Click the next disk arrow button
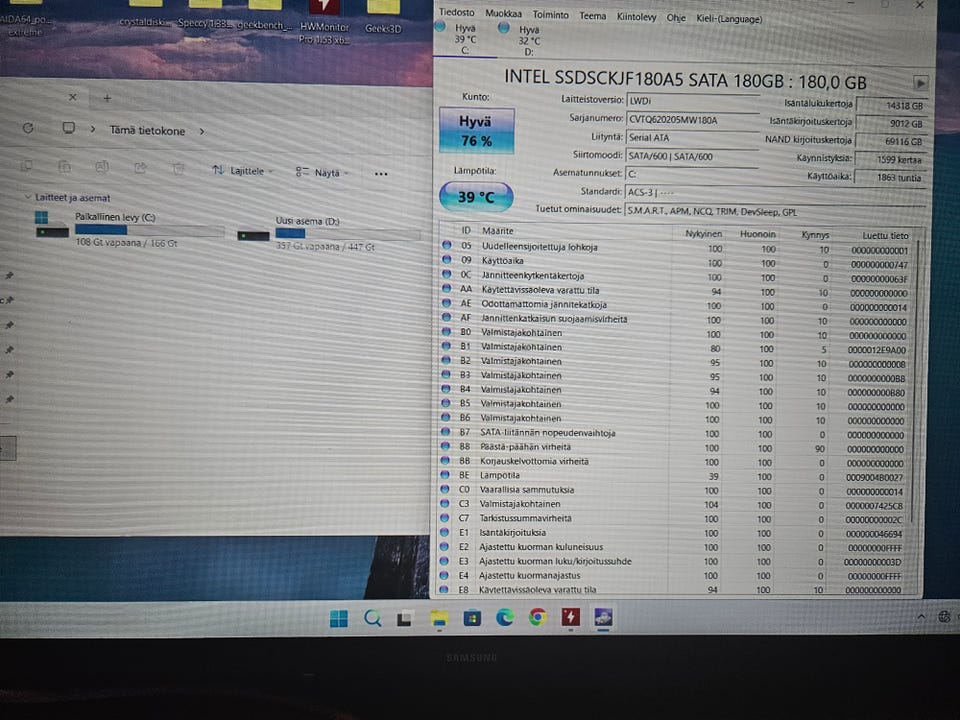 click(x=920, y=83)
